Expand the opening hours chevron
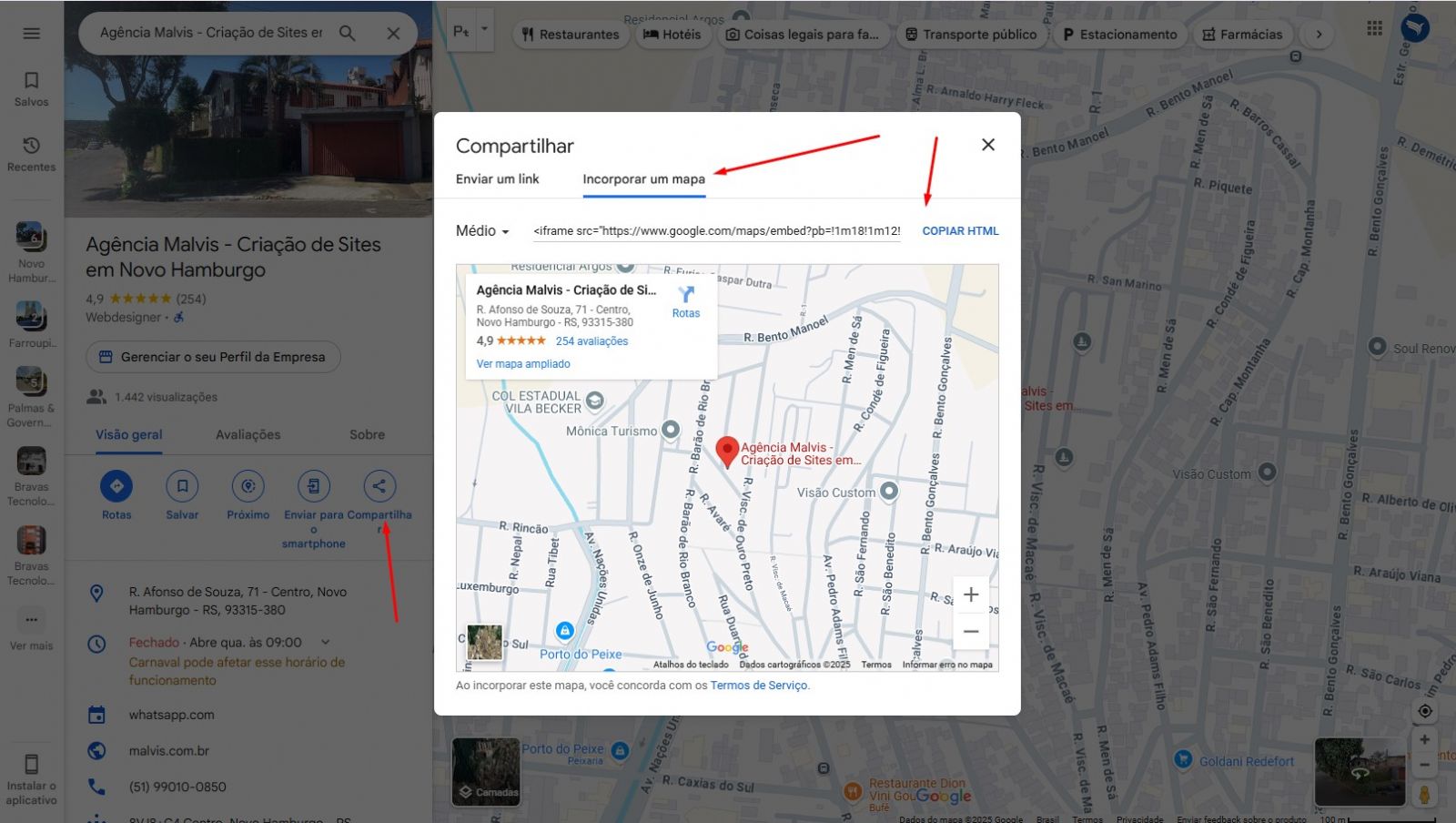 coord(325,643)
